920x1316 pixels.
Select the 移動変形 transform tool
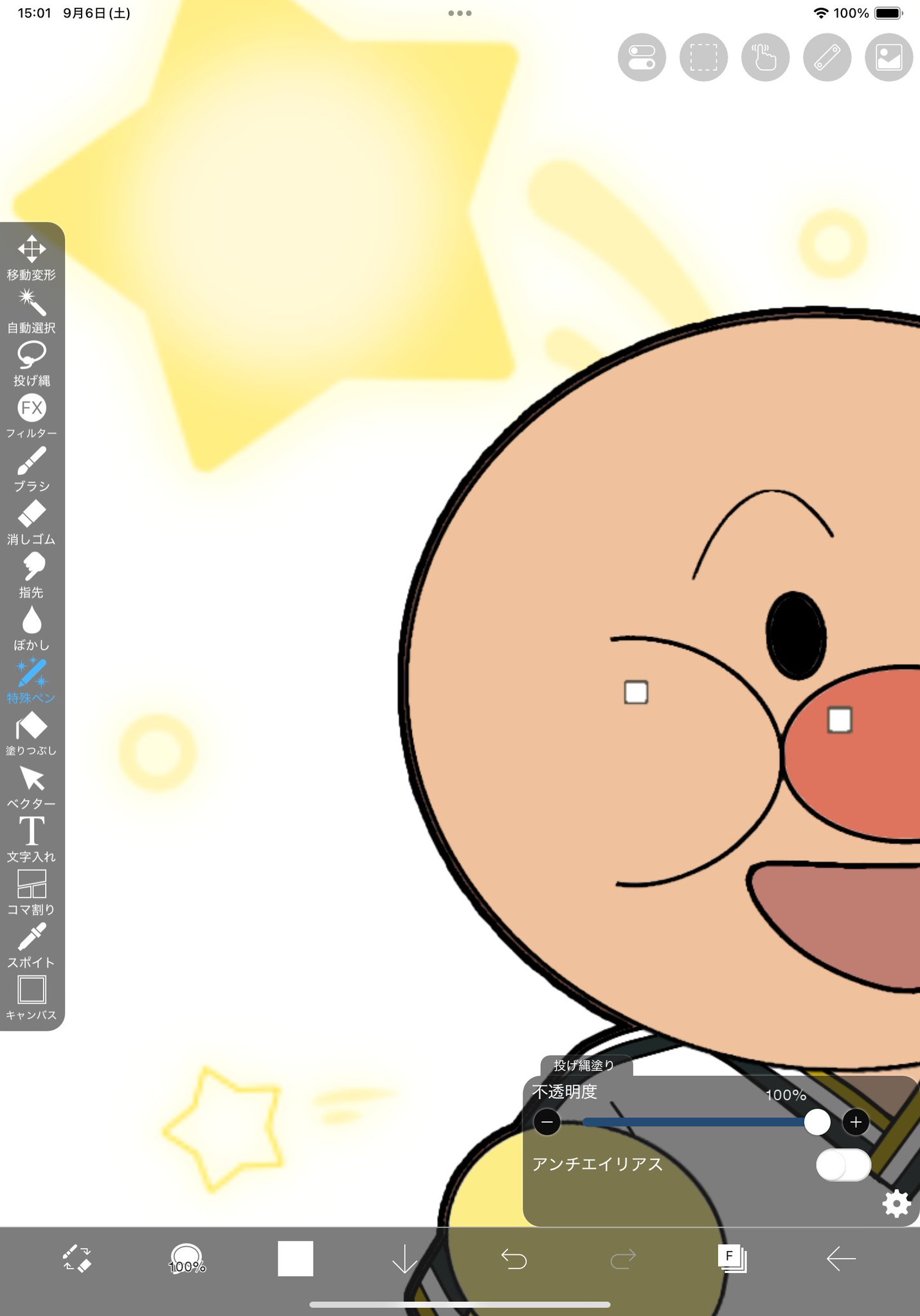(x=32, y=258)
